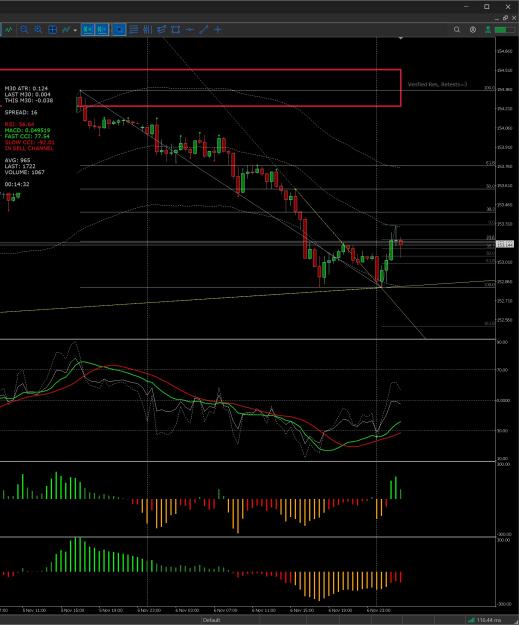519x625 pixels.
Task: Click the zoom in magnifier icon
Action: (38, 29)
